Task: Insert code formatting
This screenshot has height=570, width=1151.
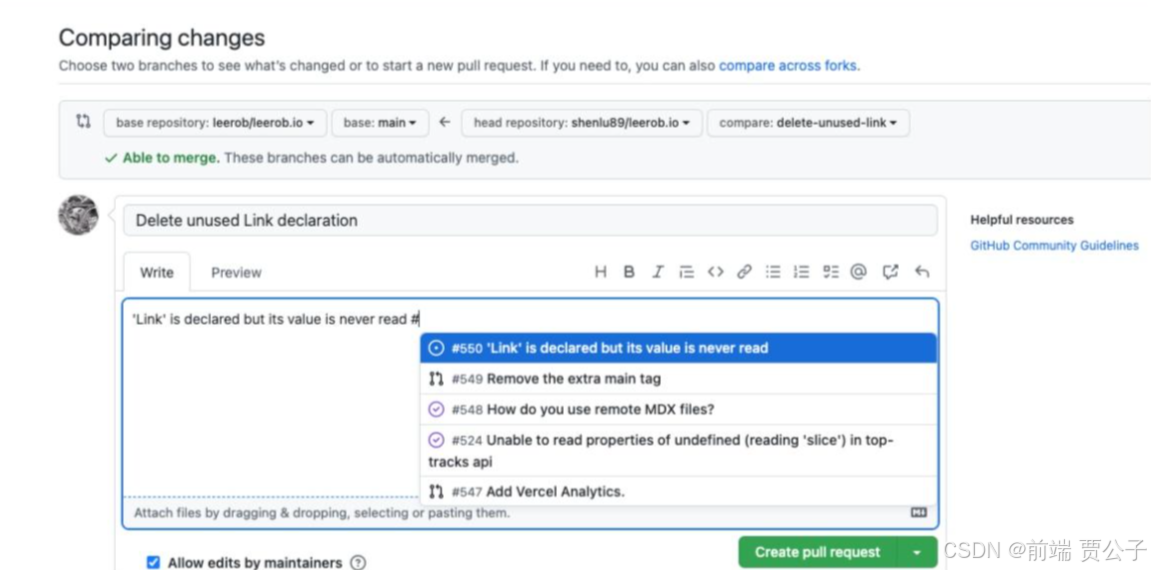Action: (716, 272)
